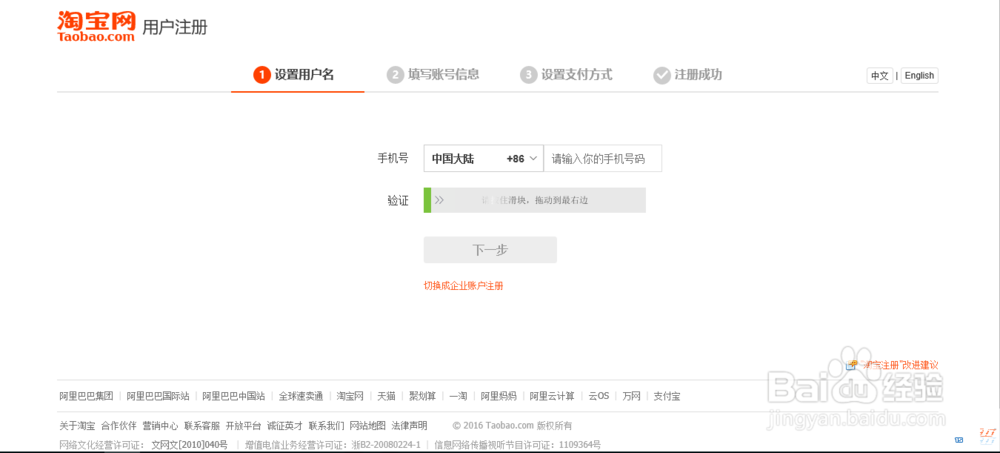
Task: Open 法律声明 link
Action: coord(409,426)
